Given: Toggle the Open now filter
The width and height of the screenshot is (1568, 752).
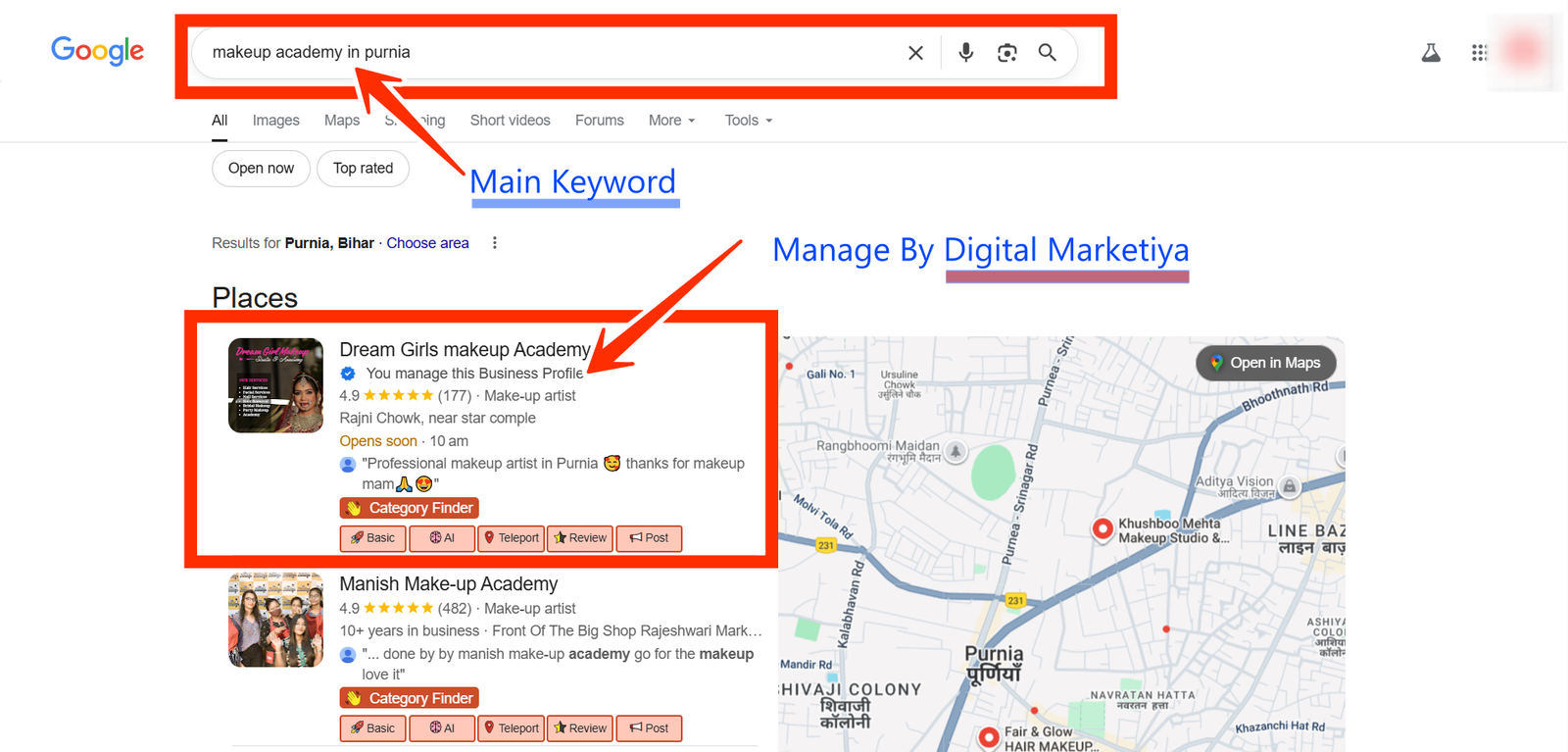Looking at the screenshot, I should (x=261, y=169).
